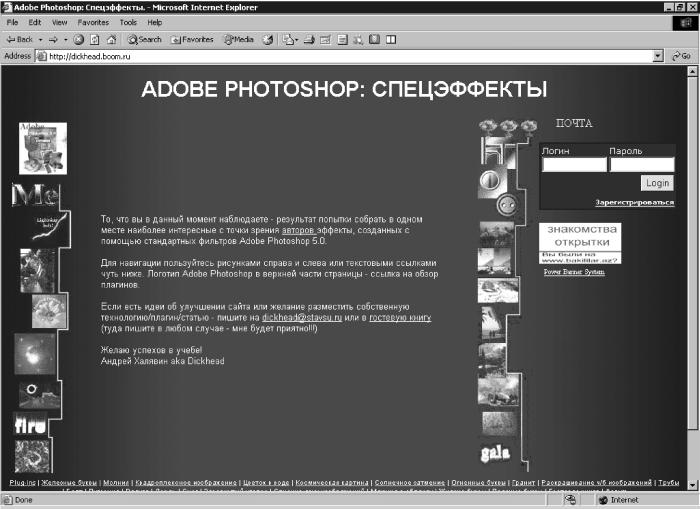Open the Media toolbar button

tap(239, 40)
